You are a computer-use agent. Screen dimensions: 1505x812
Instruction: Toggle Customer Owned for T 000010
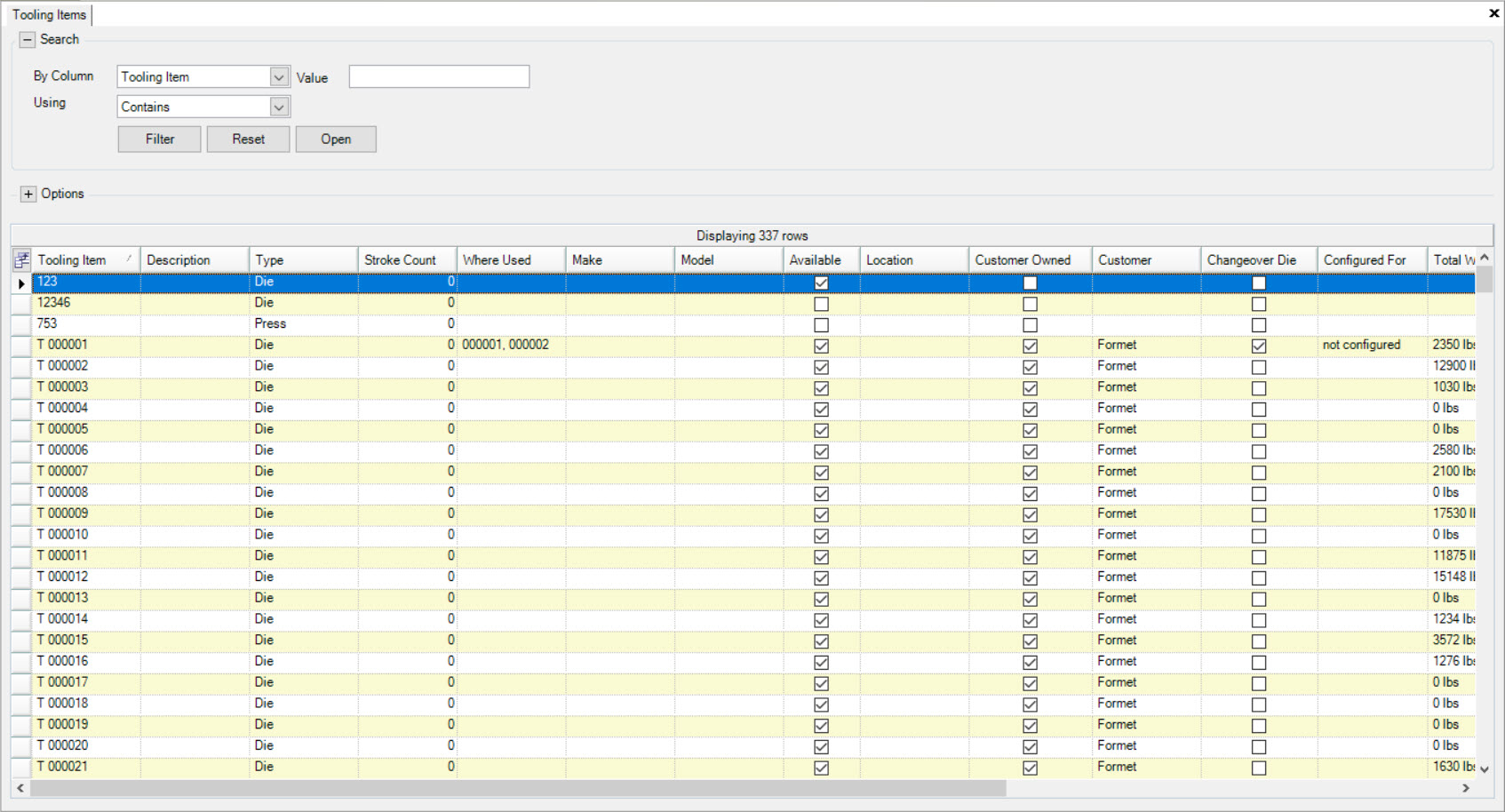1031,536
